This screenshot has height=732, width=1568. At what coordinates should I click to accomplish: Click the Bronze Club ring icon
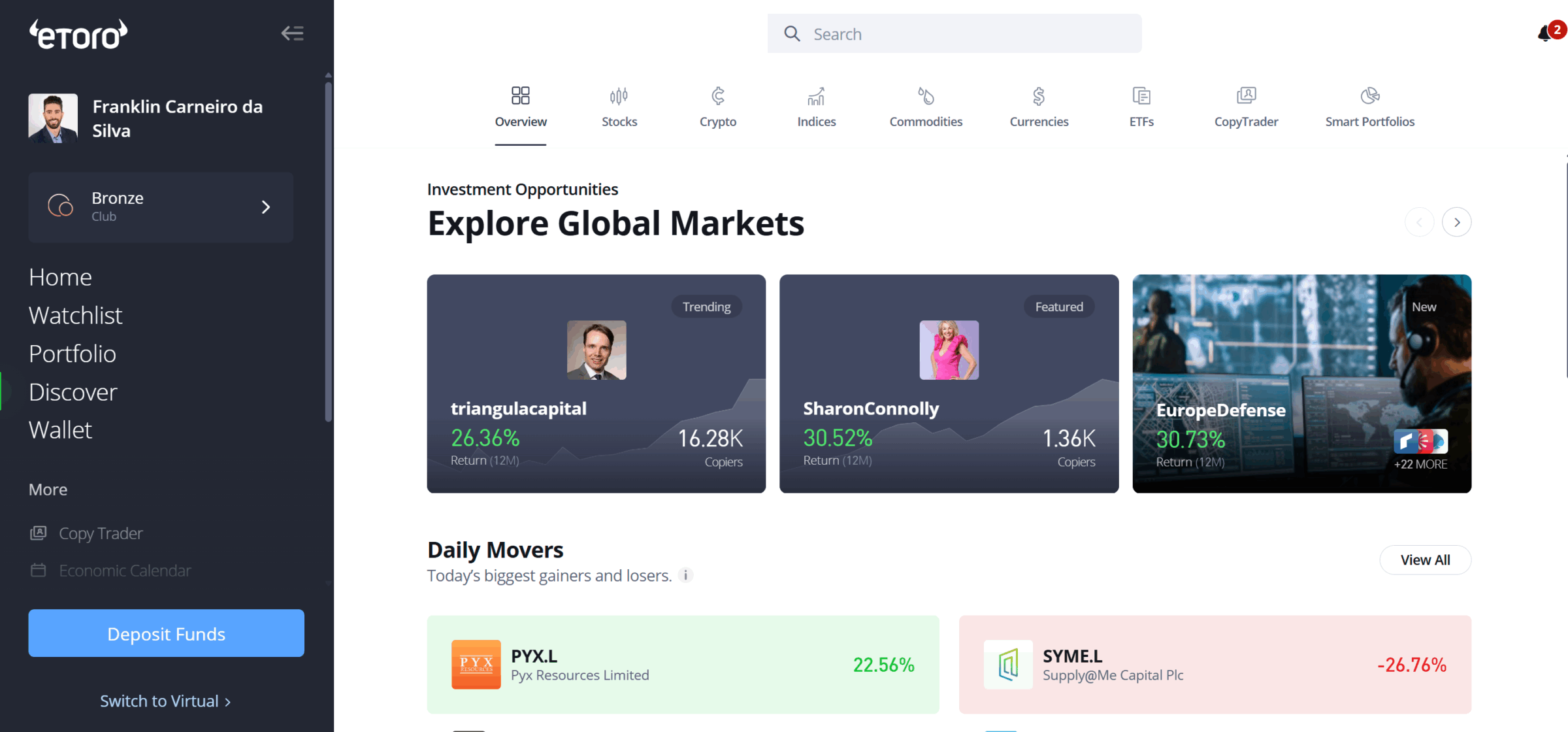point(61,206)
